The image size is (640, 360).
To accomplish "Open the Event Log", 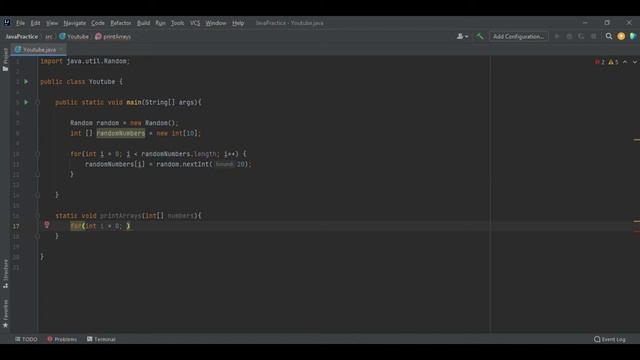I will [x=610, y=339].
